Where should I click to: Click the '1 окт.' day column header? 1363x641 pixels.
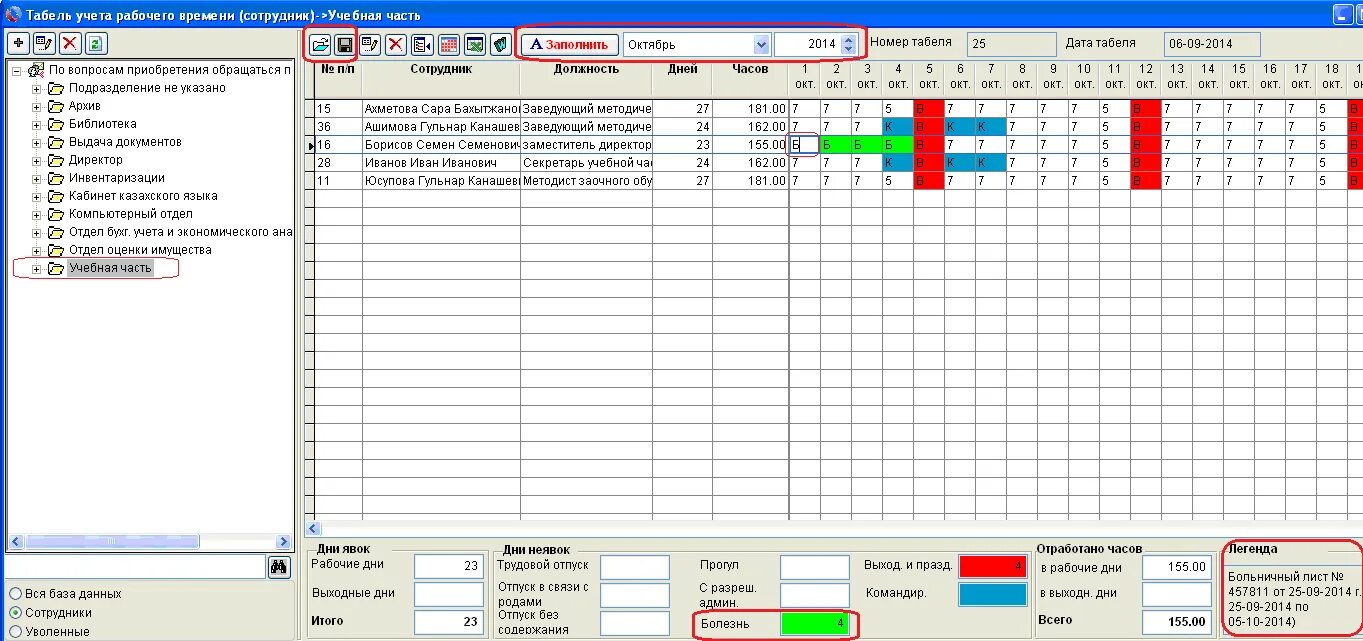804,77
